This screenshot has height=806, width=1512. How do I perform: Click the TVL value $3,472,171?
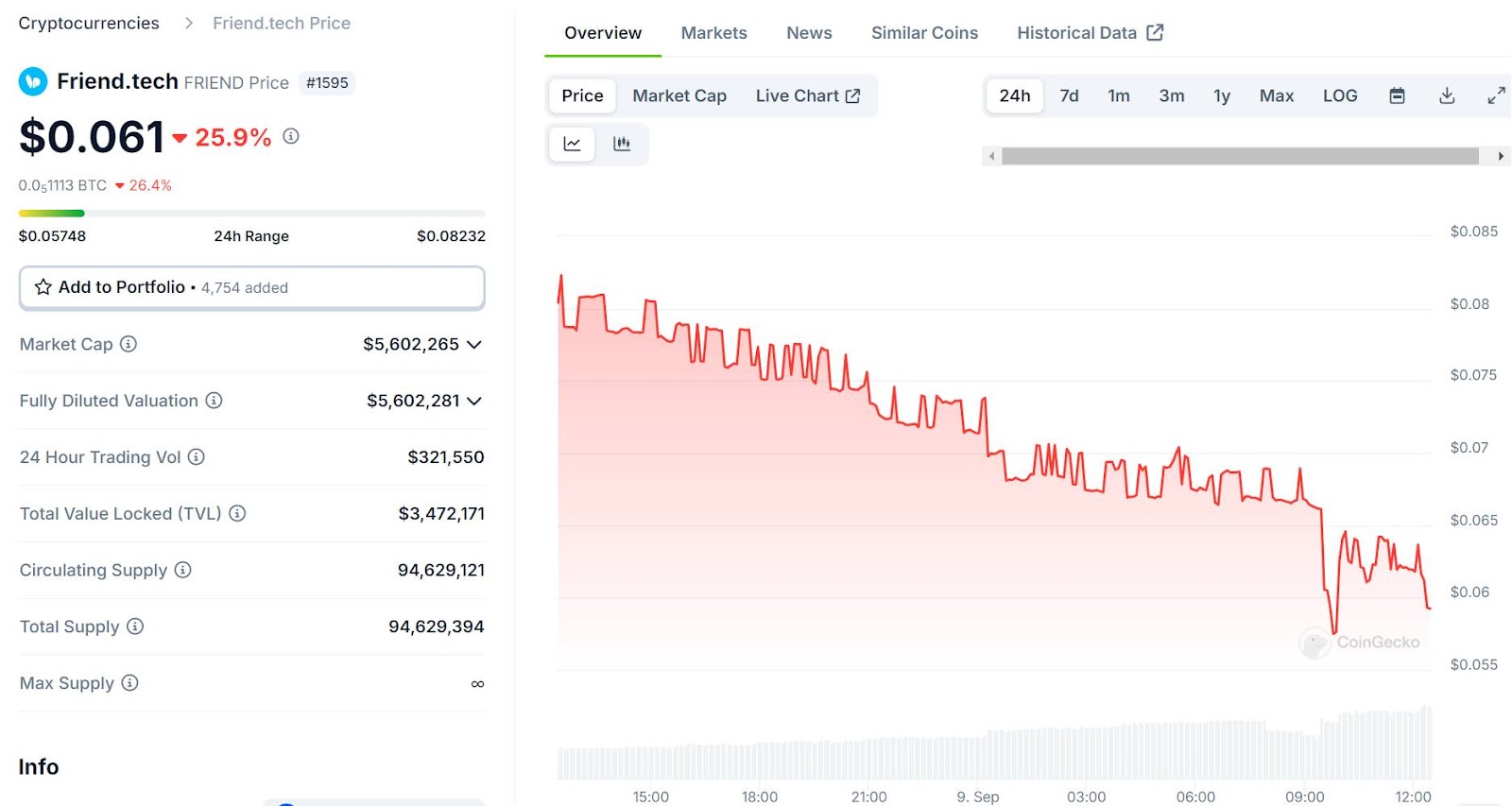tap(441, 513)
